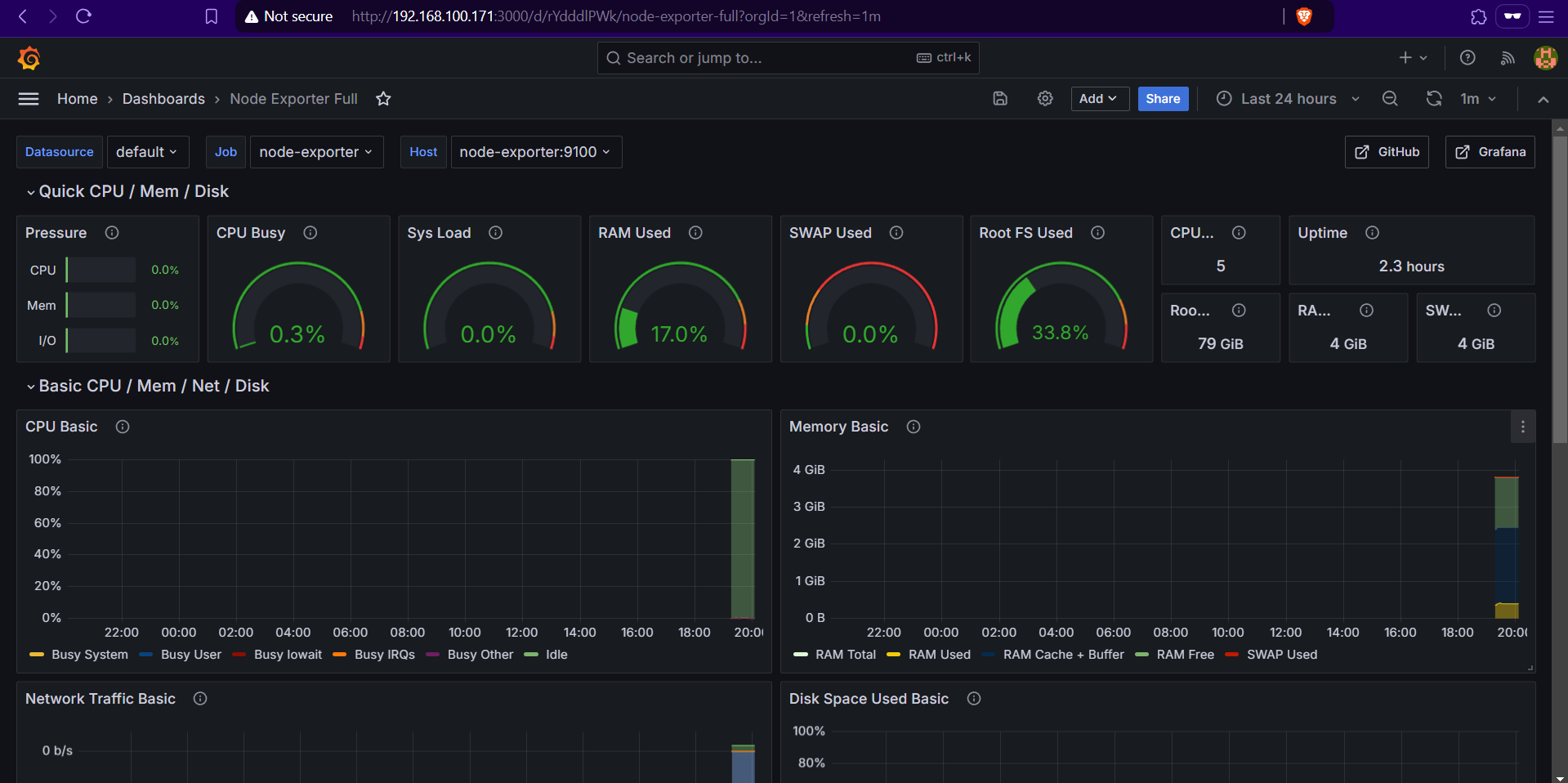The image size is (1568, 783).
Task: Star the Node Exporter Full dashboard
Action: coord(383,99)
